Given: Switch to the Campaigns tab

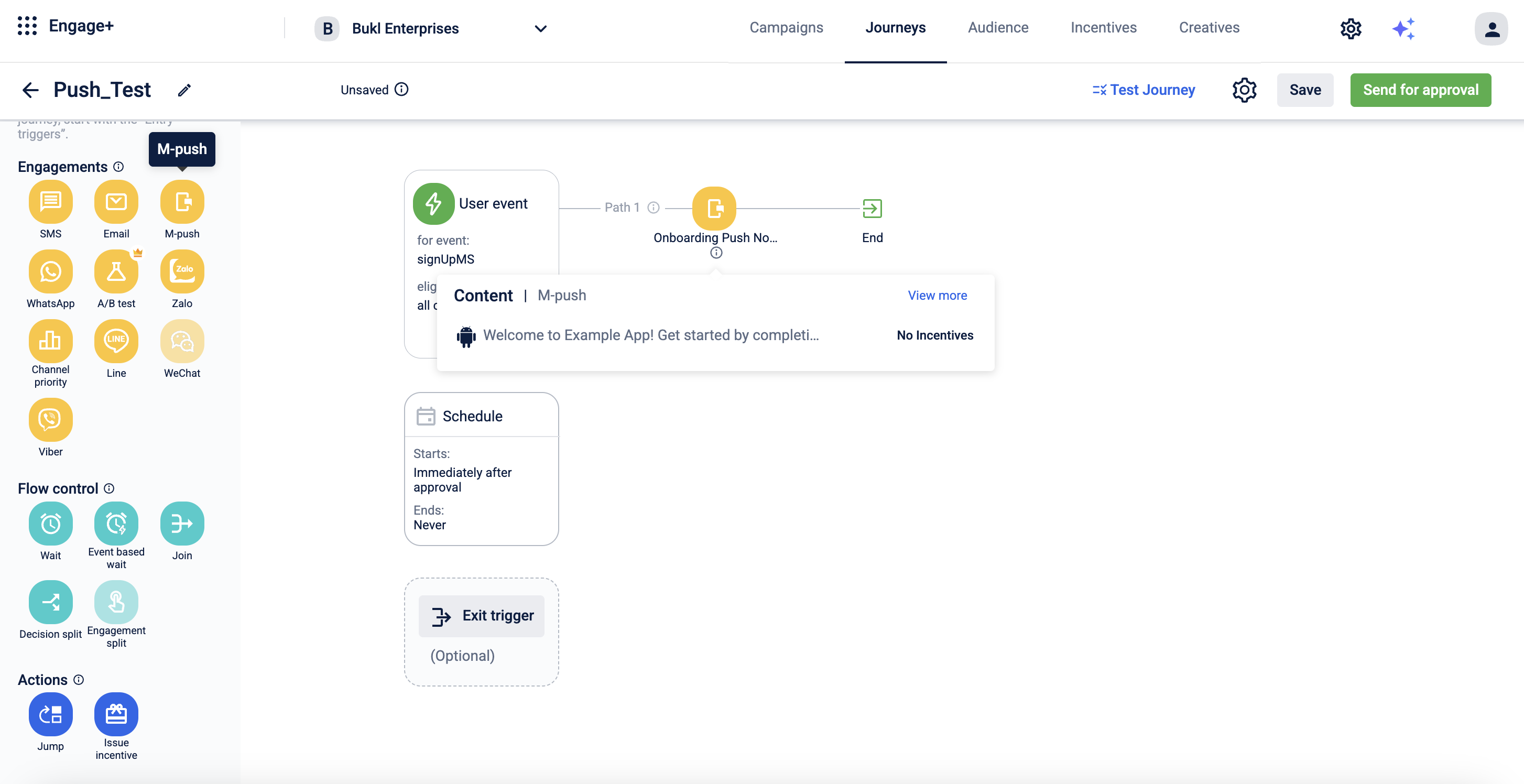Looking at the screenshot, I should (786, 28).
